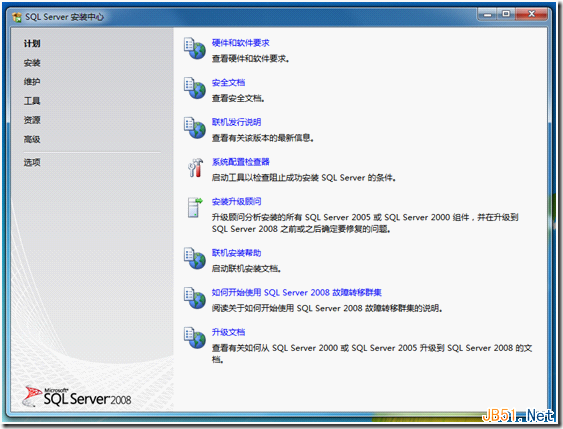Click the globe icon beside 硬件和软件要求
The image size is (563, 429).
[x=195, y=48]
